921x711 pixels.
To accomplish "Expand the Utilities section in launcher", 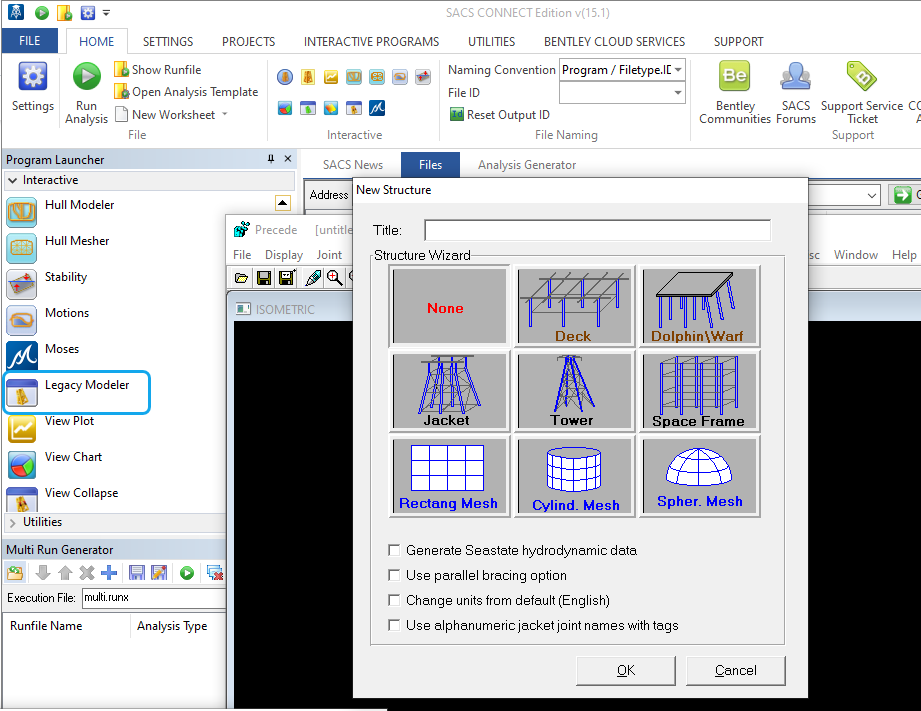I will point(42,522).
